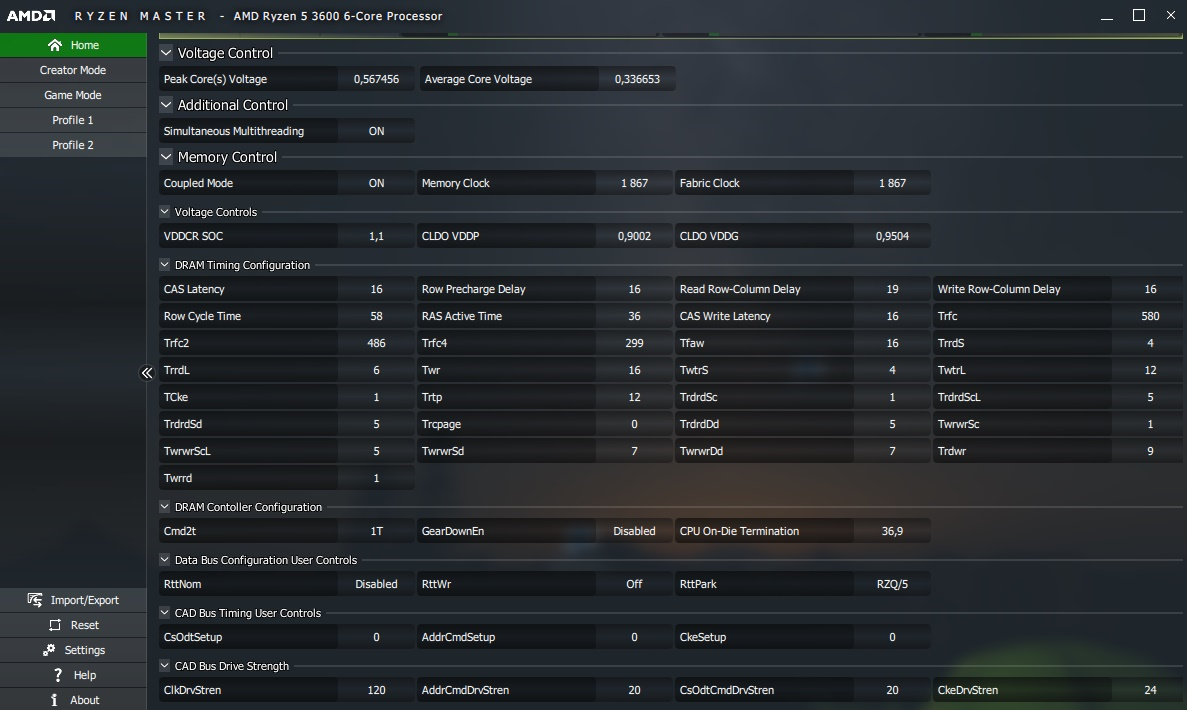Viewport: 1187px width, 710px height.
Task: Collapse the Voltage Controls subsection
Action: coord(164,212)
